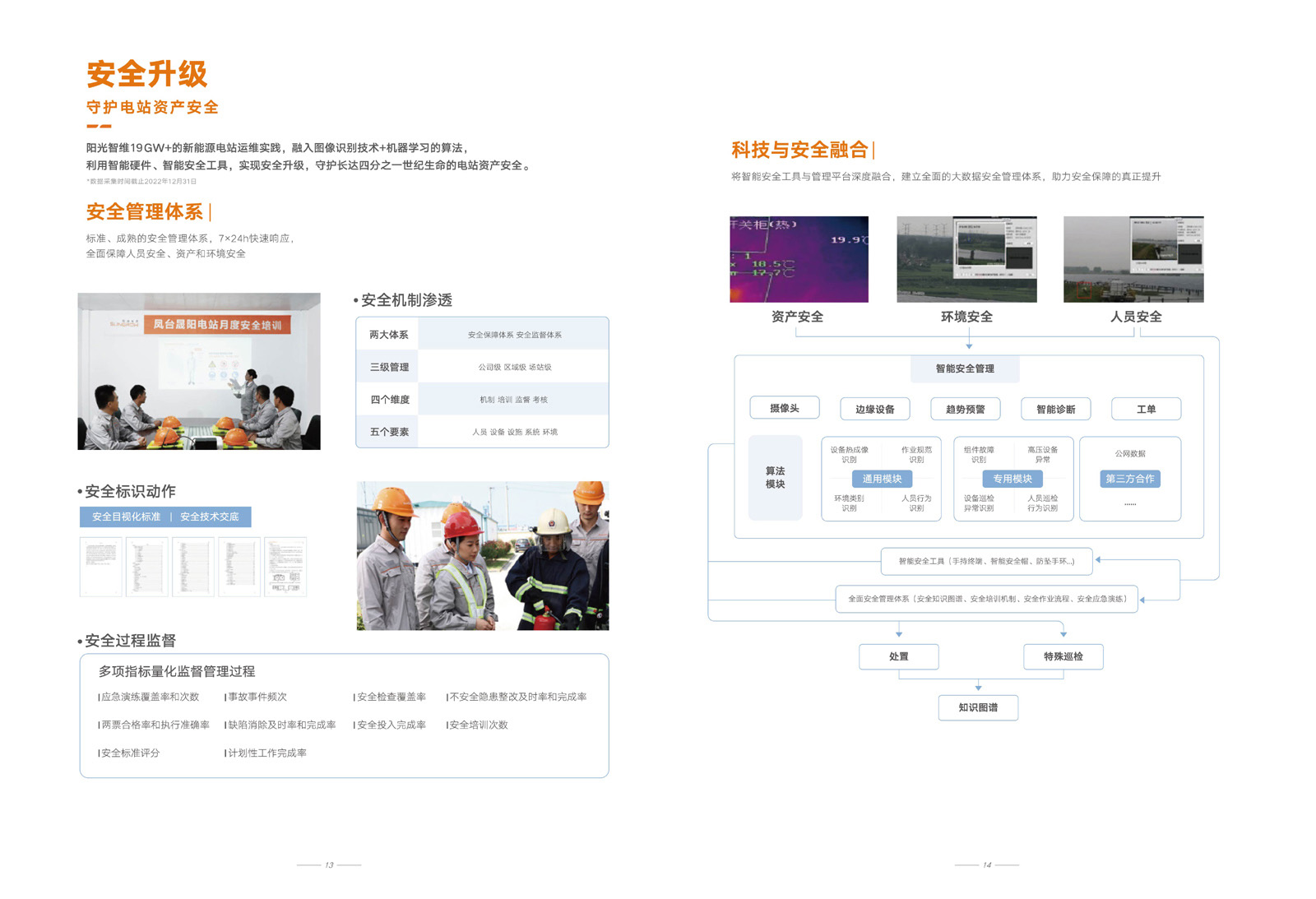Click 作业规范识别 text
This screenshot has width=1316, height=899.
(916, 455)
